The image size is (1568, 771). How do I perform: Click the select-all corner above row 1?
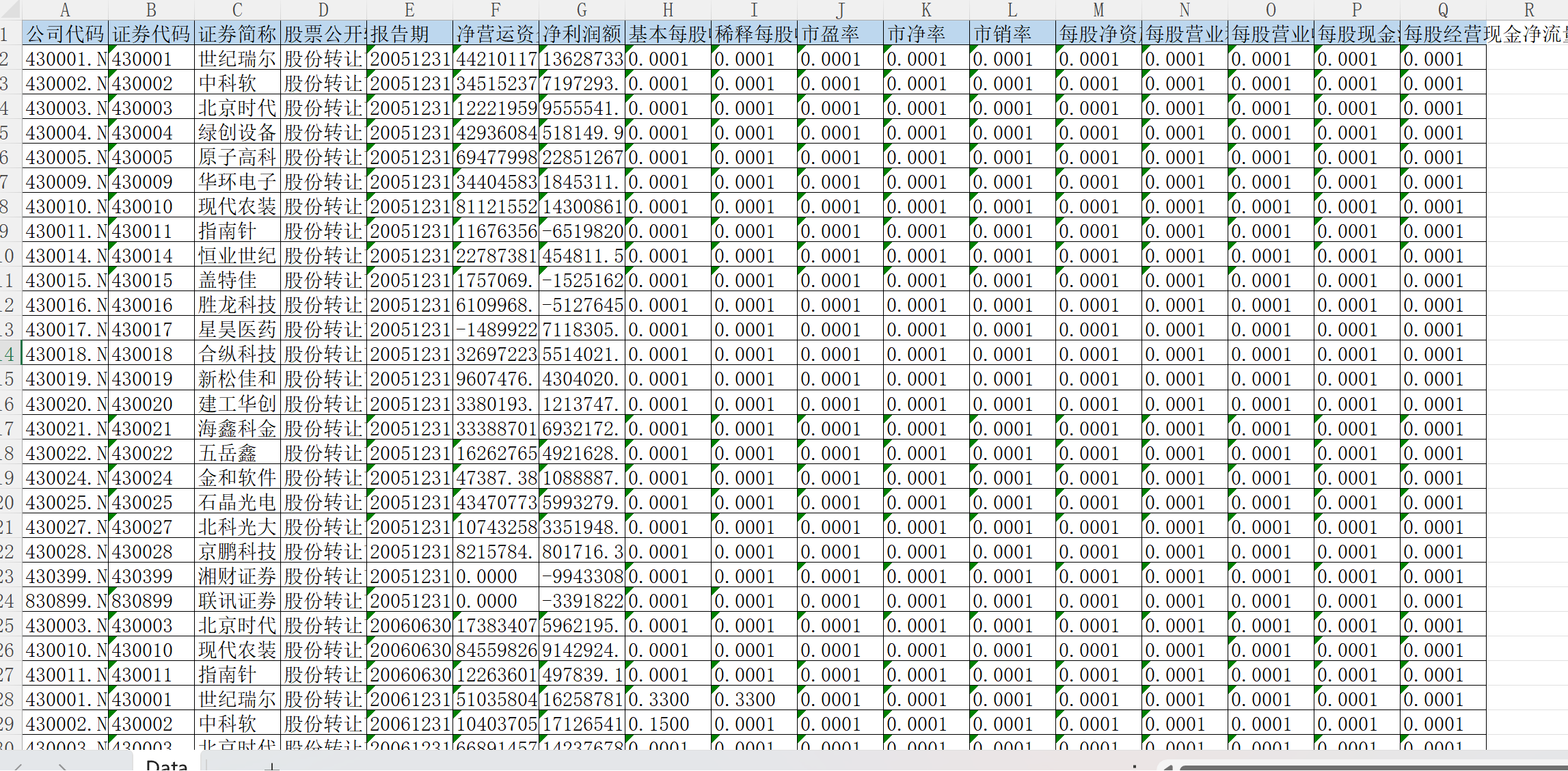(x=10, y=10)
